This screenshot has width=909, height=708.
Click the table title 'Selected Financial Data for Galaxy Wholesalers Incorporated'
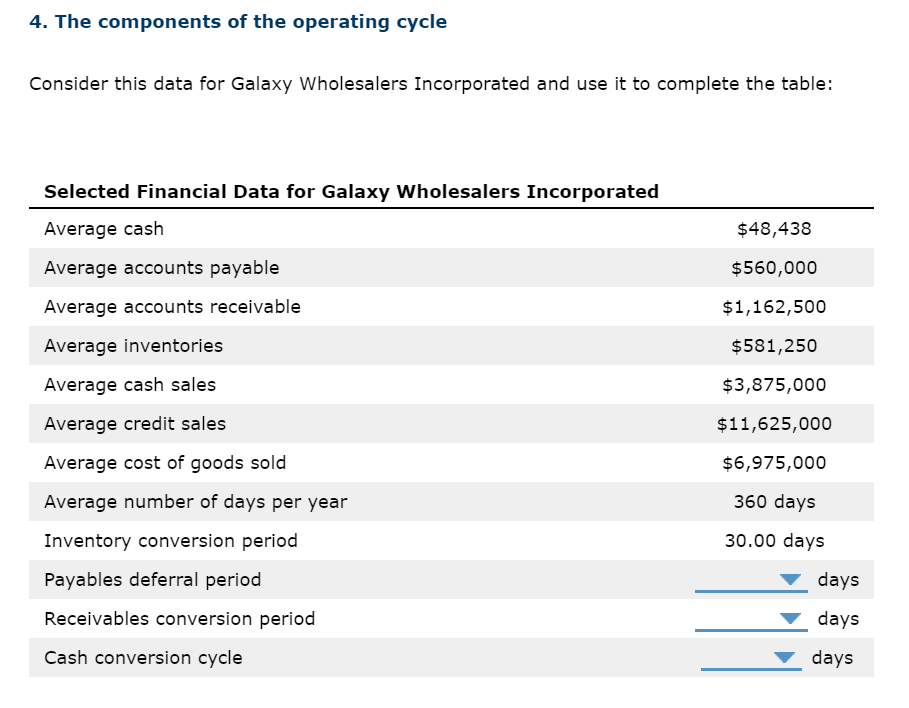[x=350, y=191]
